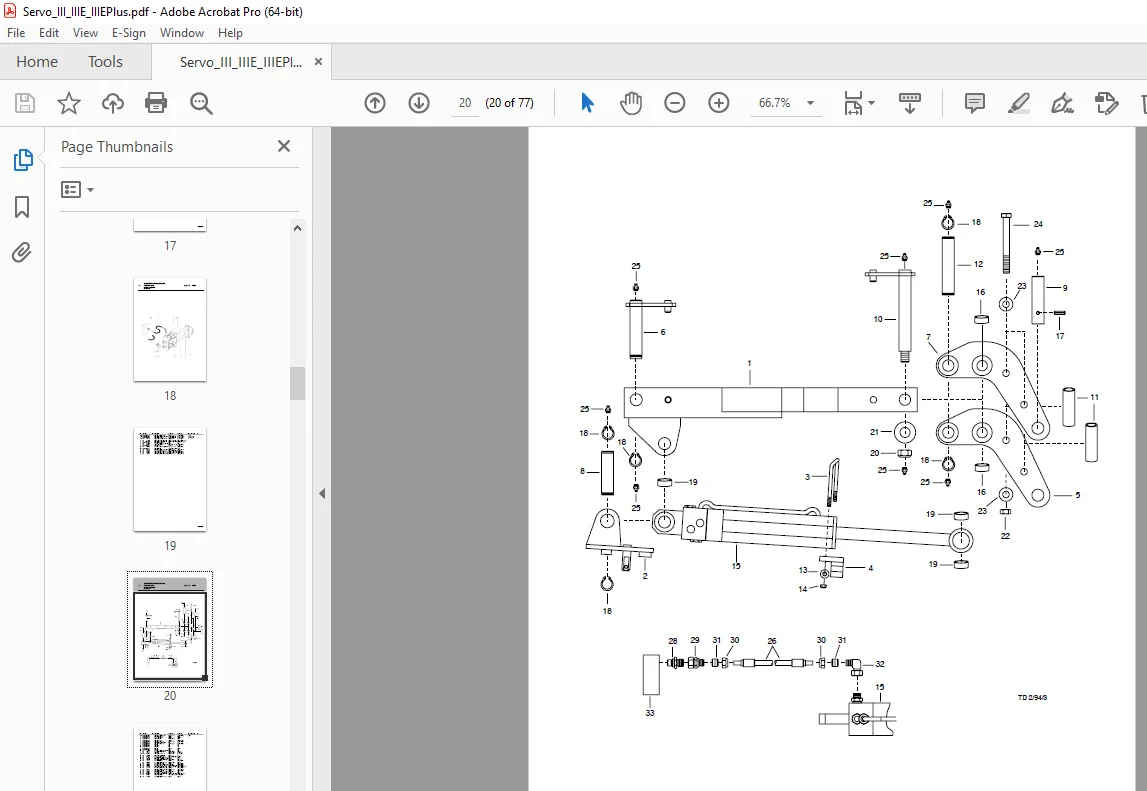Go to the next page with the down arrow
1147x791 pixels.
[x=418, y=103]
